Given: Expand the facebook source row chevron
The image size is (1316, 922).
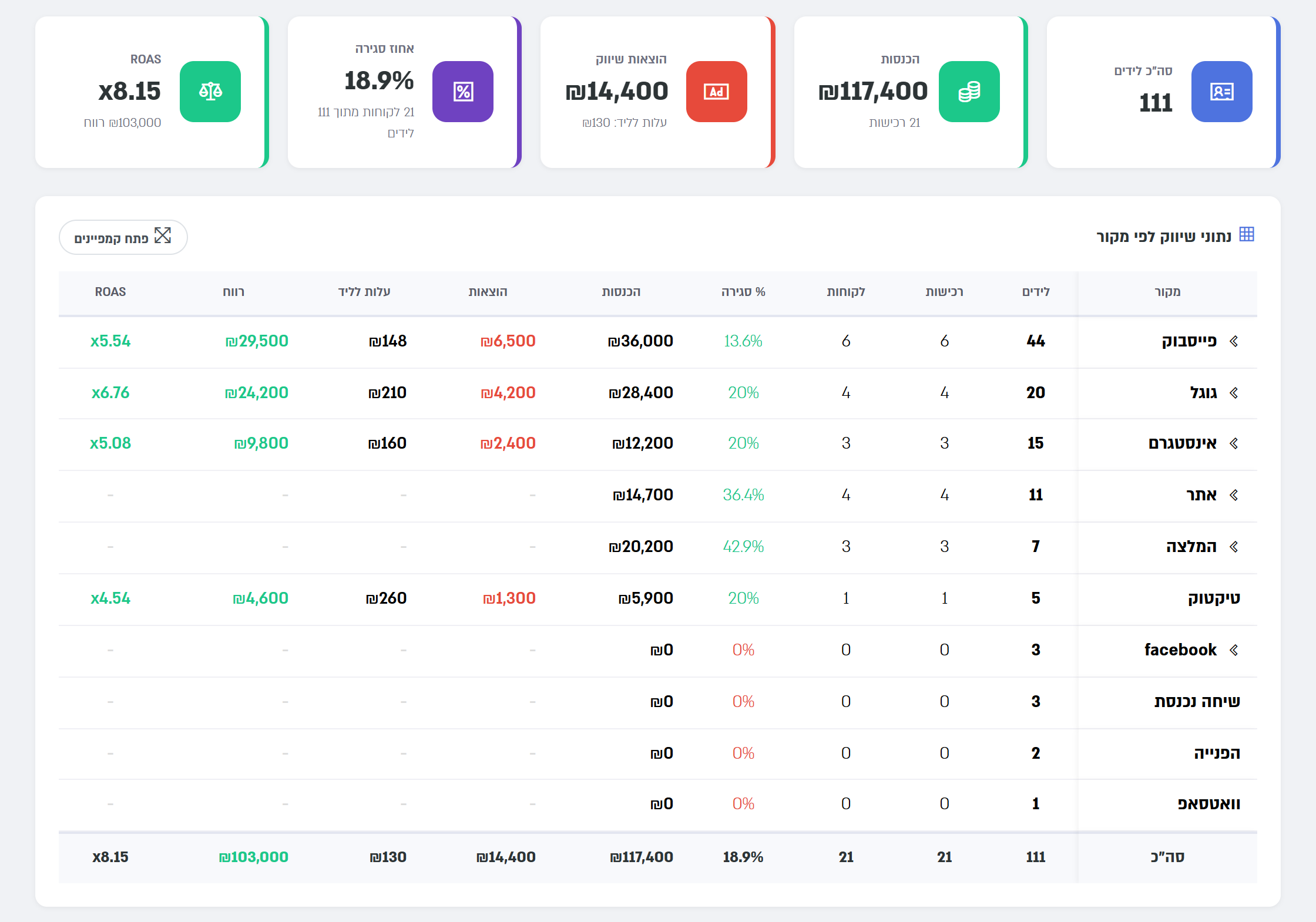Looking at the screenshot, I should coord(1234,650).
